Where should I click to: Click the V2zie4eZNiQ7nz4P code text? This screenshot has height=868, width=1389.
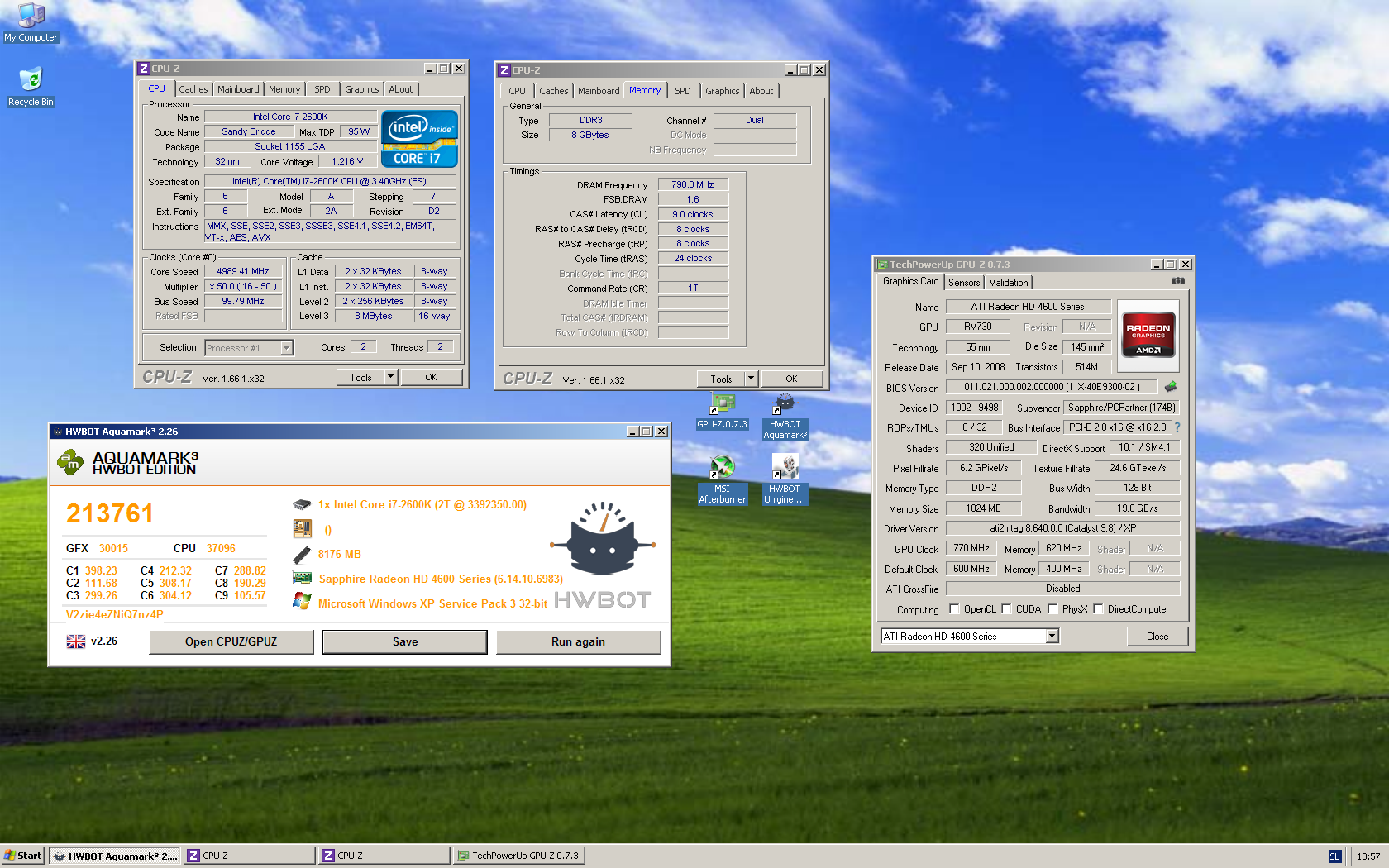(115, 614)
